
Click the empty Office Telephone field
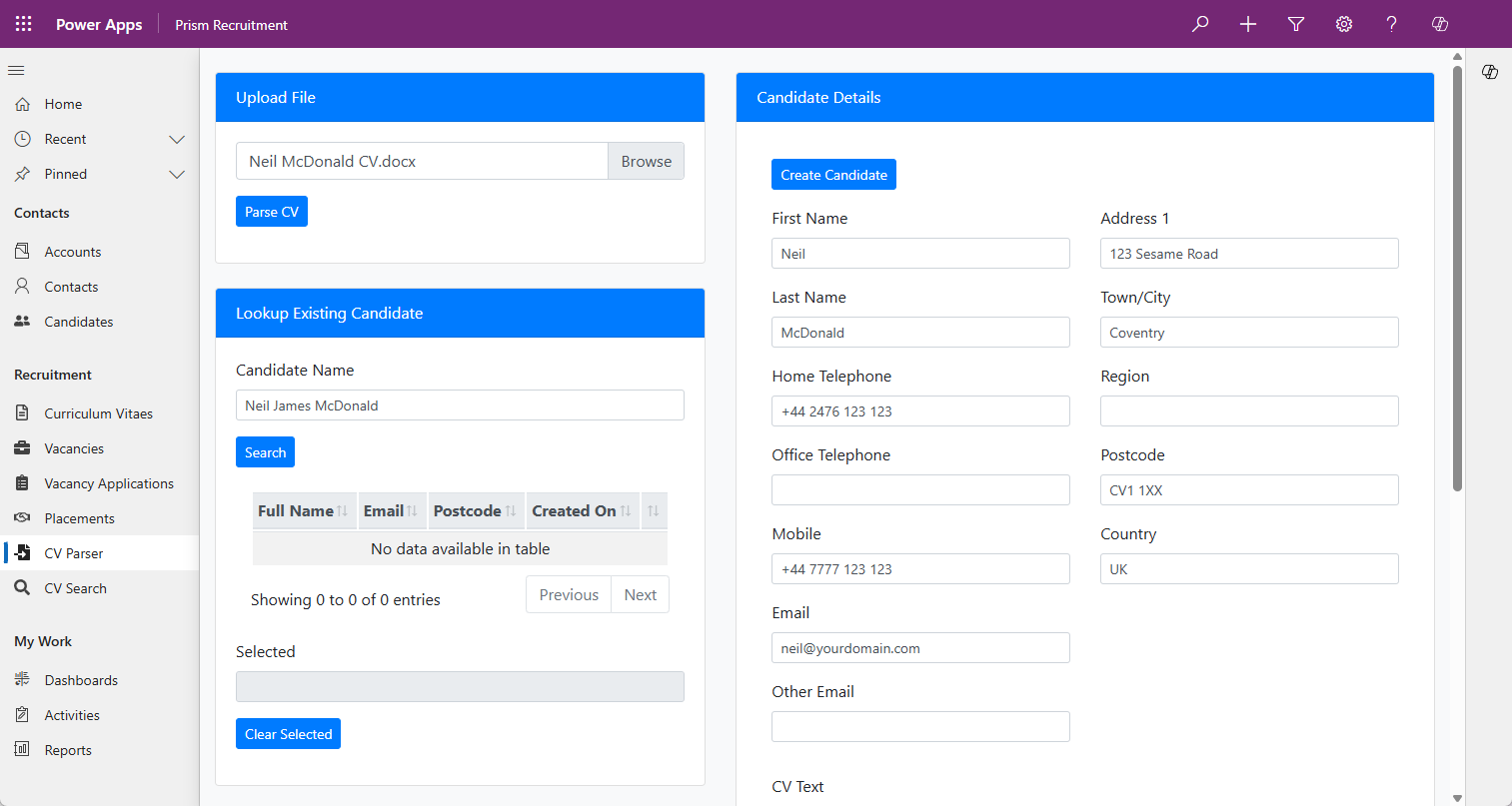click(920, 490)
